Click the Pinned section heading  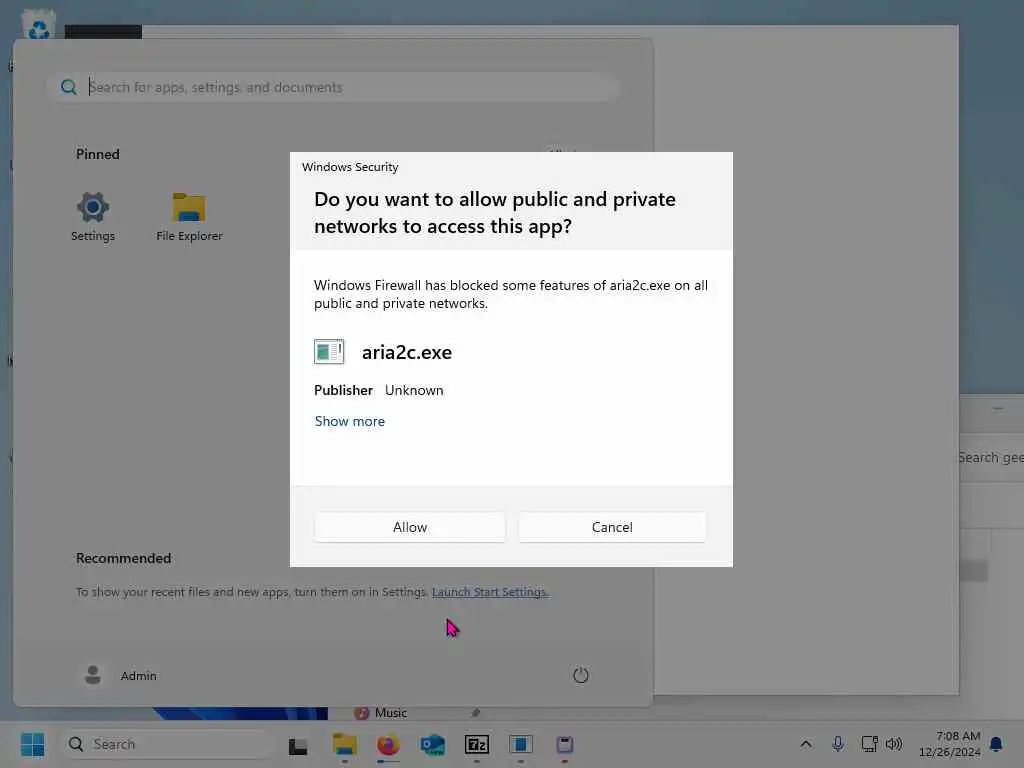coord(98,154)
